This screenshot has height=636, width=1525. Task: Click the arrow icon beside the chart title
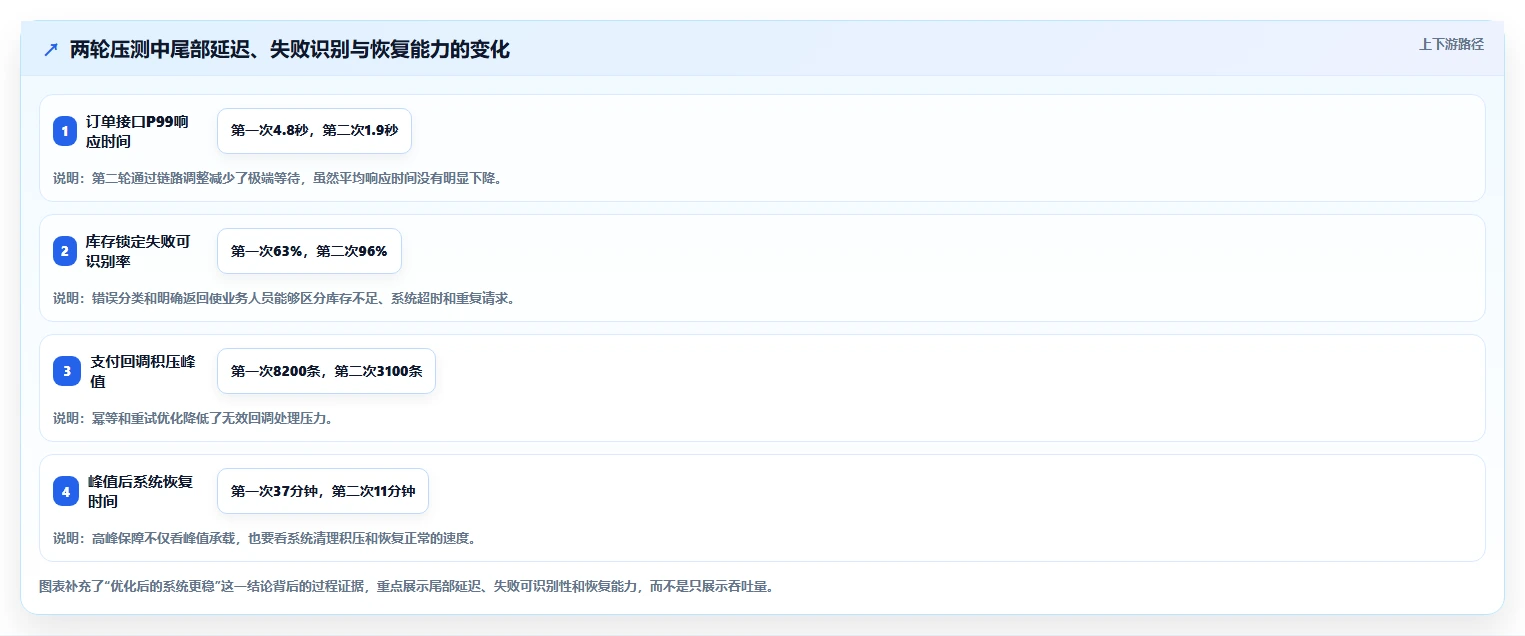pos(51,49)
